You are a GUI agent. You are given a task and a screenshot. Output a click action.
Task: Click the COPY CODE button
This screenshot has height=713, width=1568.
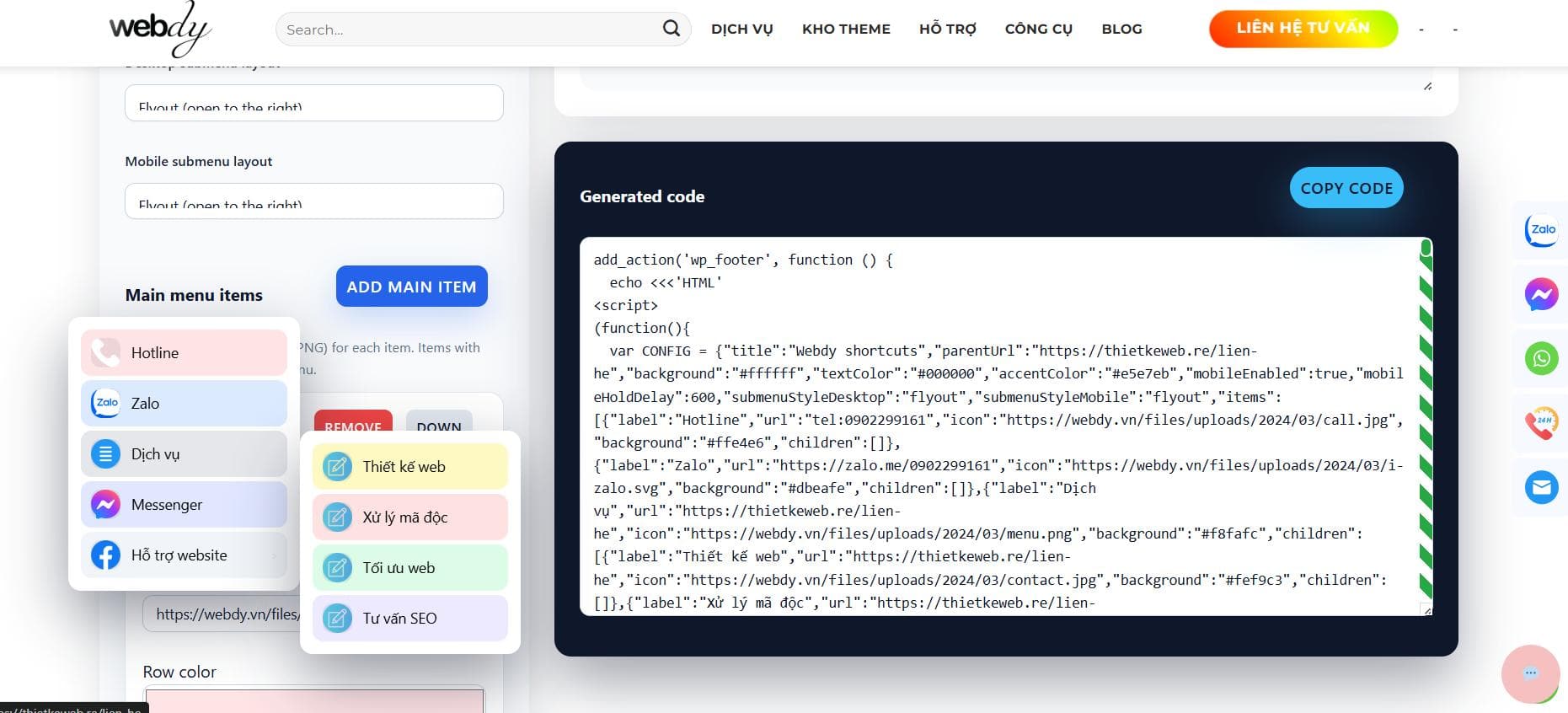[x=1346, y=188]
